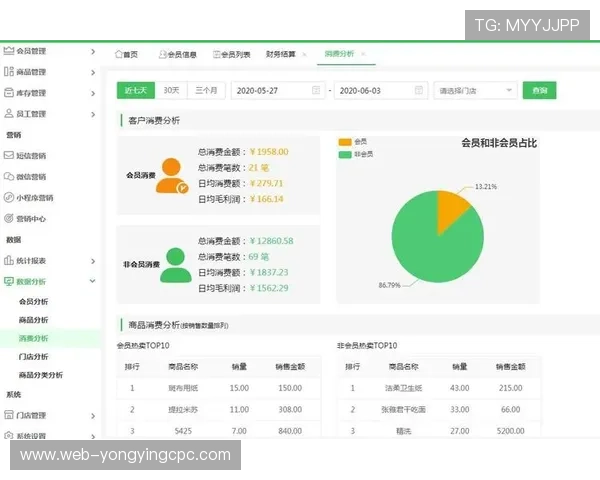Open 会员分析 in the sidebar
Viewport: 600px width, 480px height.
pos(34,301)
